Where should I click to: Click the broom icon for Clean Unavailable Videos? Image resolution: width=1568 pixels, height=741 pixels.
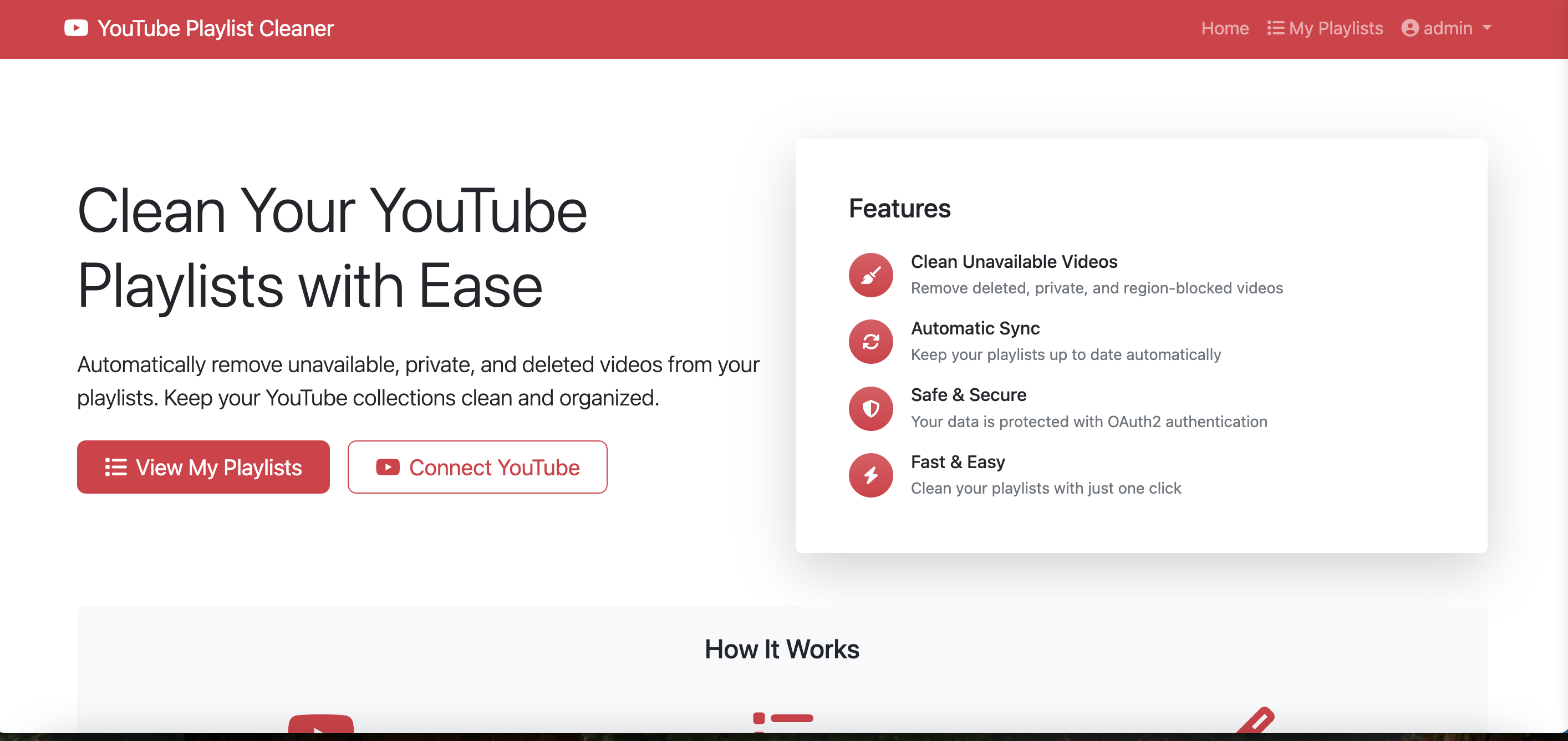[870, 275]
